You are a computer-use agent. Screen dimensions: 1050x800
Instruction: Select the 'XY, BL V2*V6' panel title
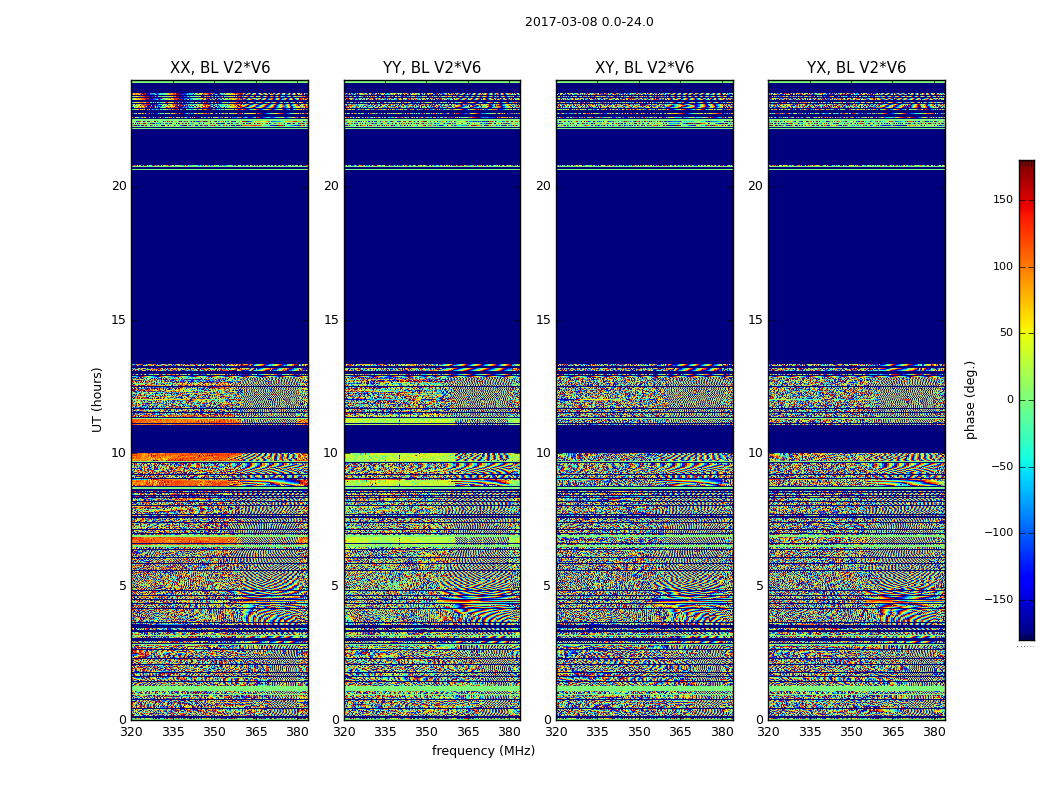(x=644, y=68)
